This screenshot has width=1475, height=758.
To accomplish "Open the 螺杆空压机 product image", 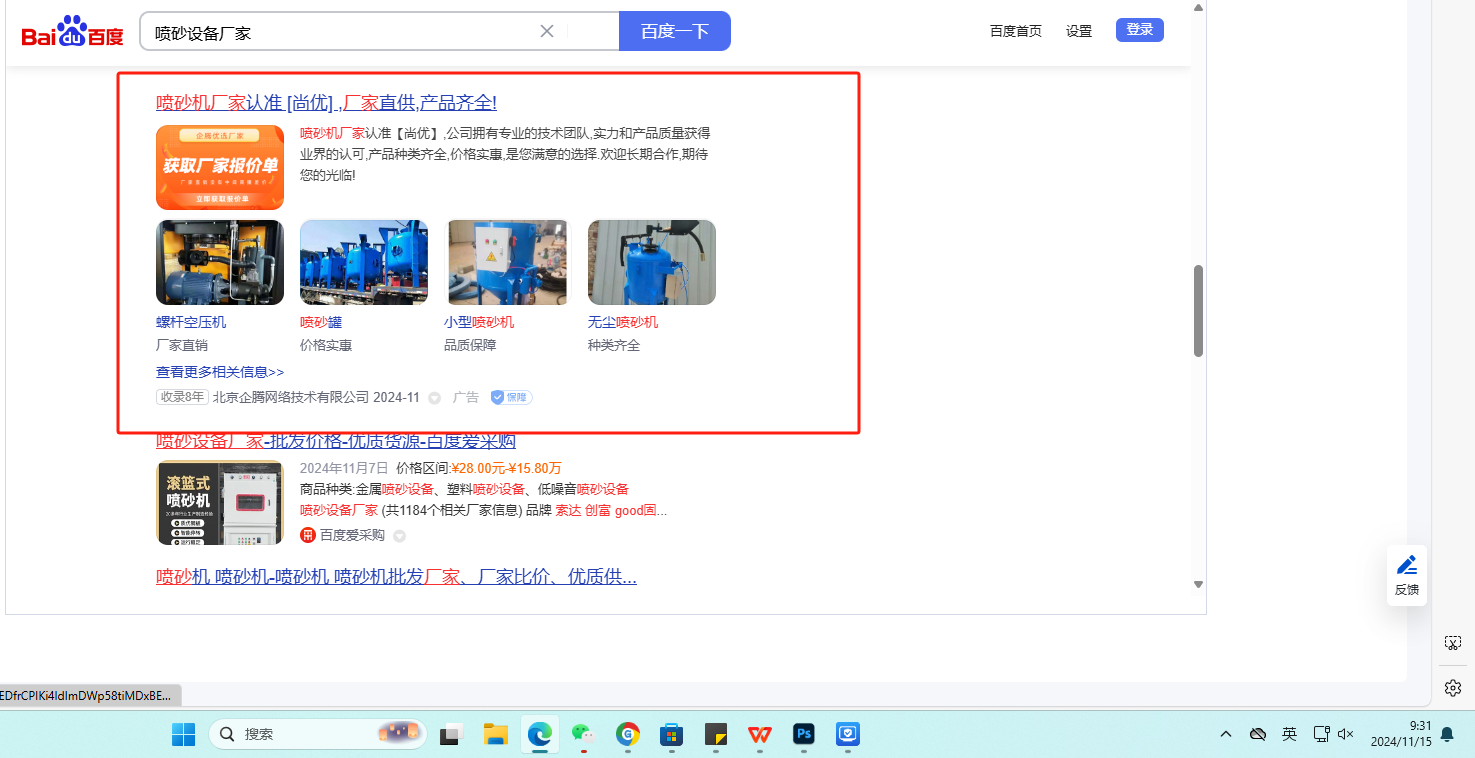I will pos(220,262).
